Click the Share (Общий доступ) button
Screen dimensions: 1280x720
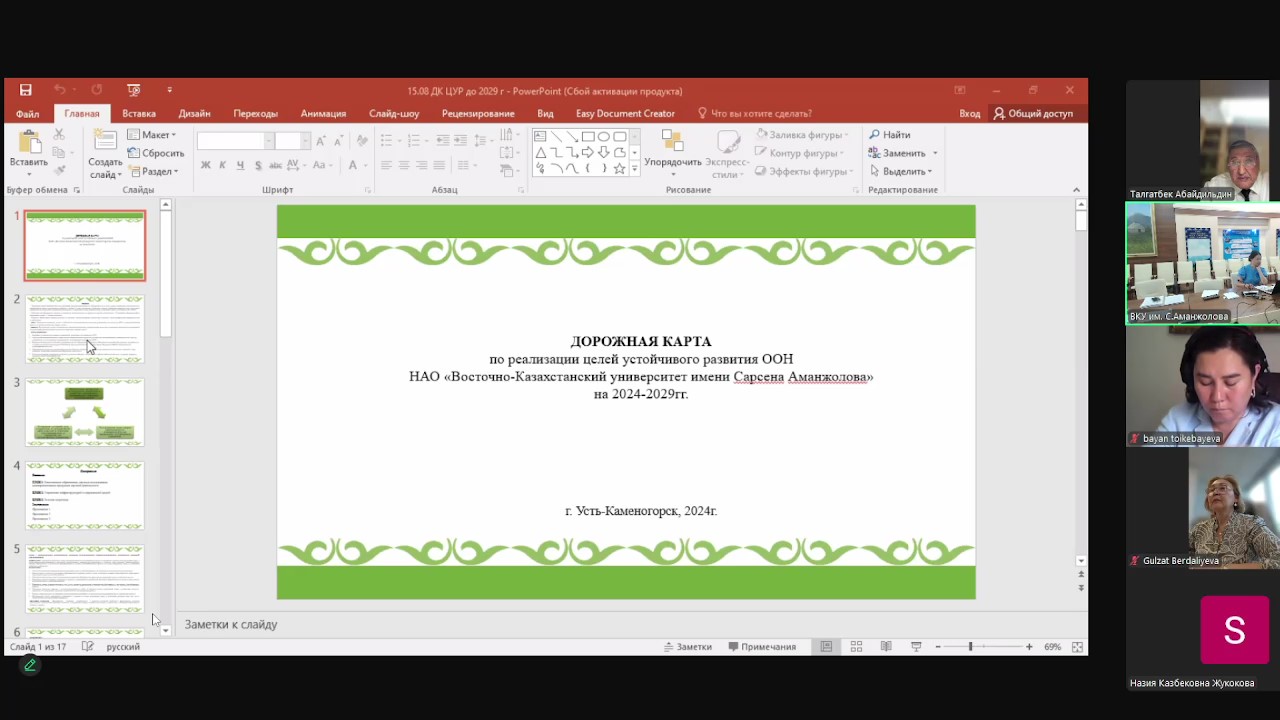[1033, 113]
